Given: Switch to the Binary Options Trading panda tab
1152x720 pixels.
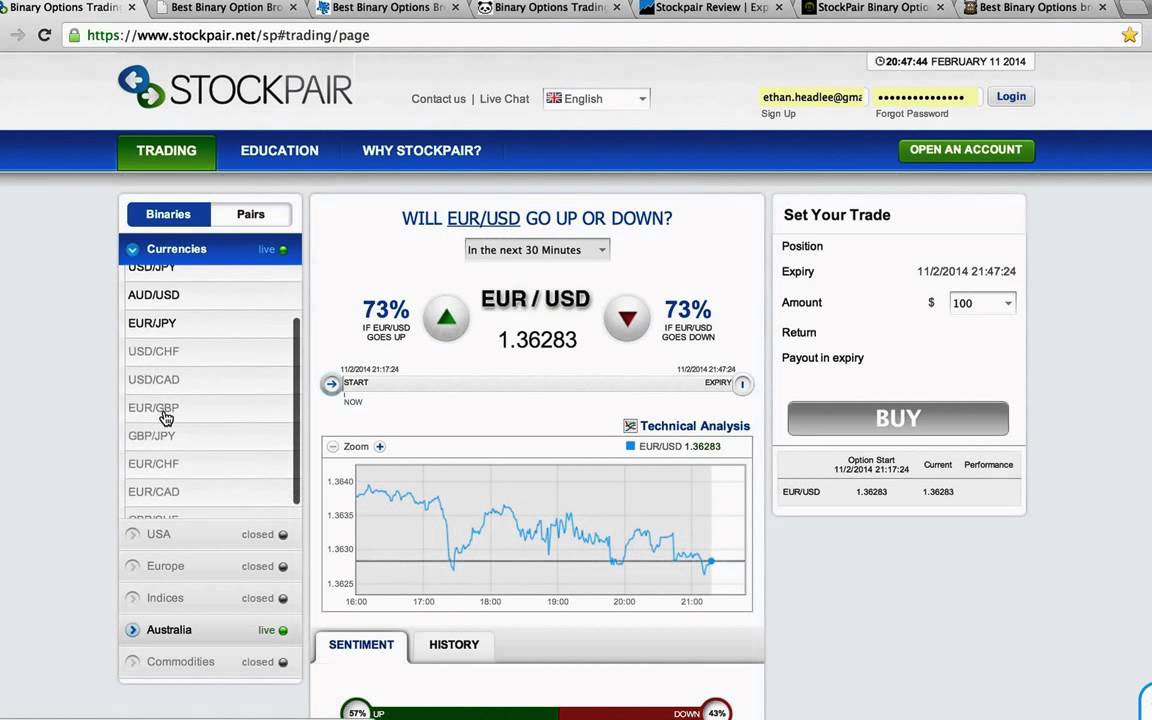Looking at the screenshot, I should coord(551,7).
